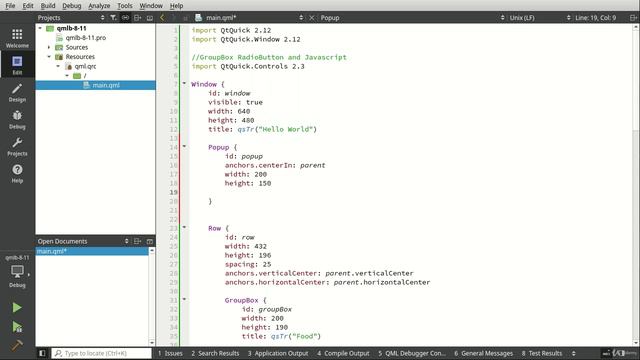
Task: Build project with the hammer icon
Action: click(x=17, y=345)
